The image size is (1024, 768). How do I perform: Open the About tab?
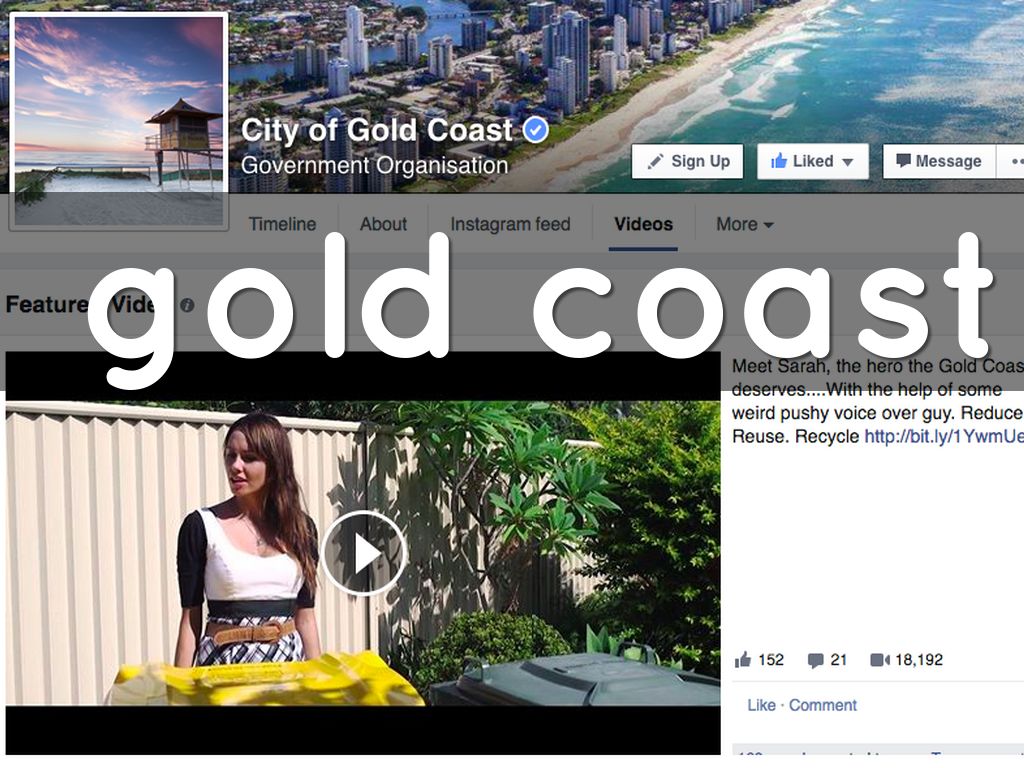tap(383, 224)
